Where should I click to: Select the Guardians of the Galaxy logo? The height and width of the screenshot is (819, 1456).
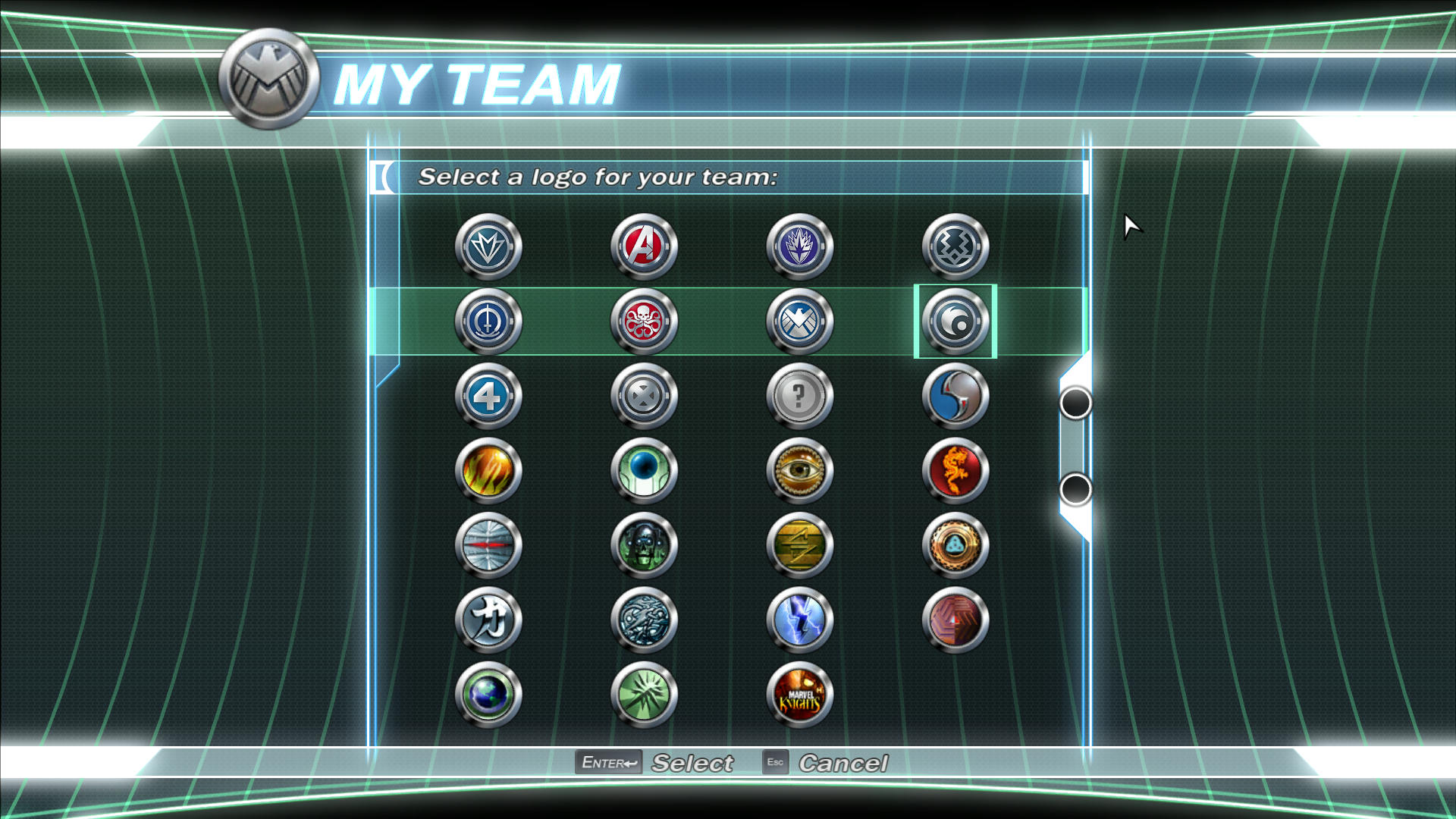click(x=799, y=246)
